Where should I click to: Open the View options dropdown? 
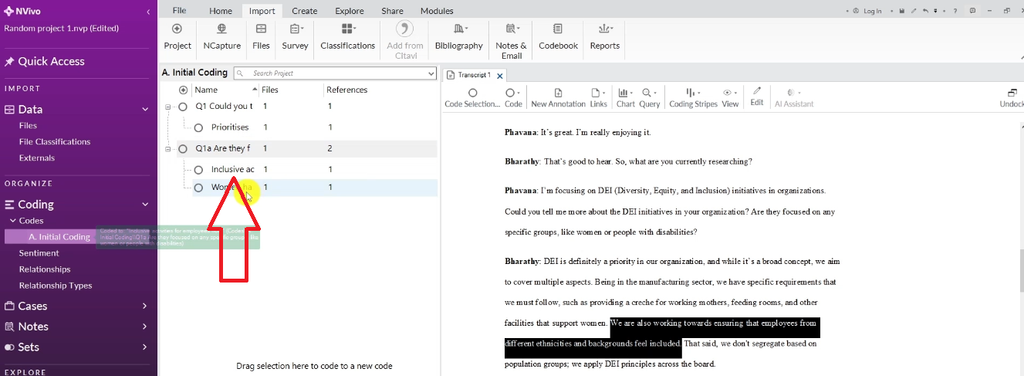point(730,98)
